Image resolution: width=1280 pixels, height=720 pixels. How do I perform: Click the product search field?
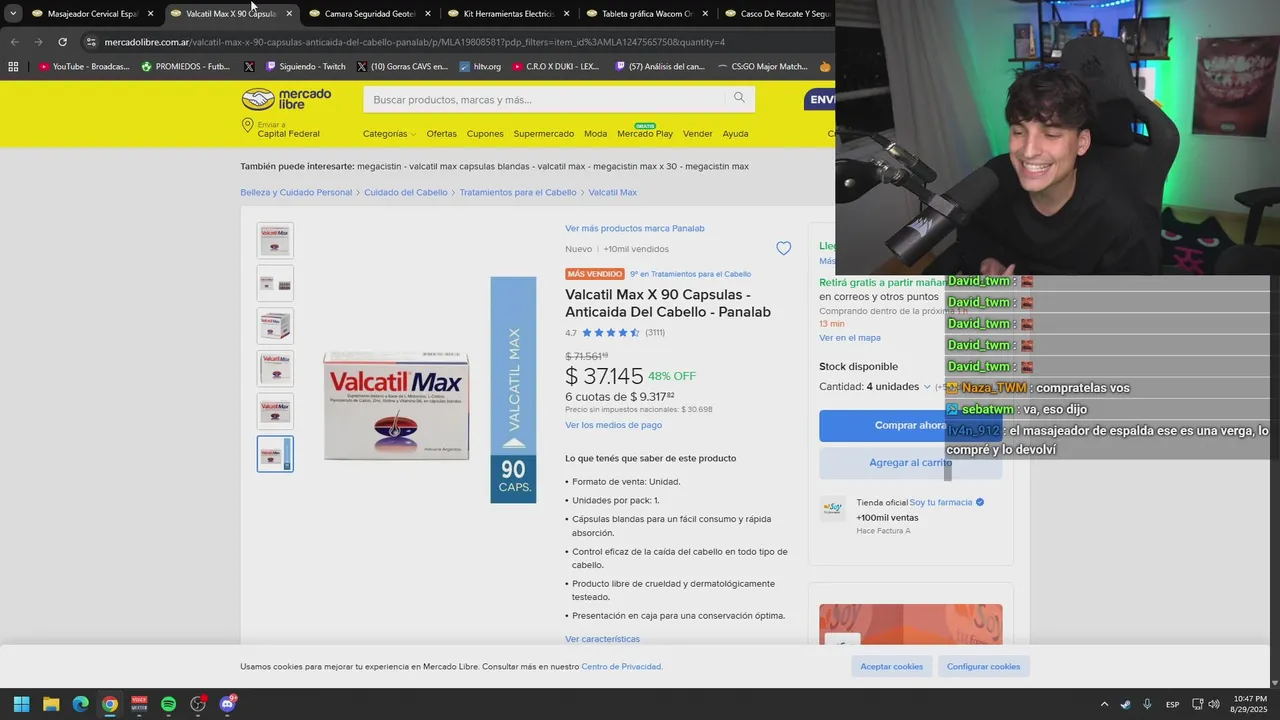click(x=543, y=99)
